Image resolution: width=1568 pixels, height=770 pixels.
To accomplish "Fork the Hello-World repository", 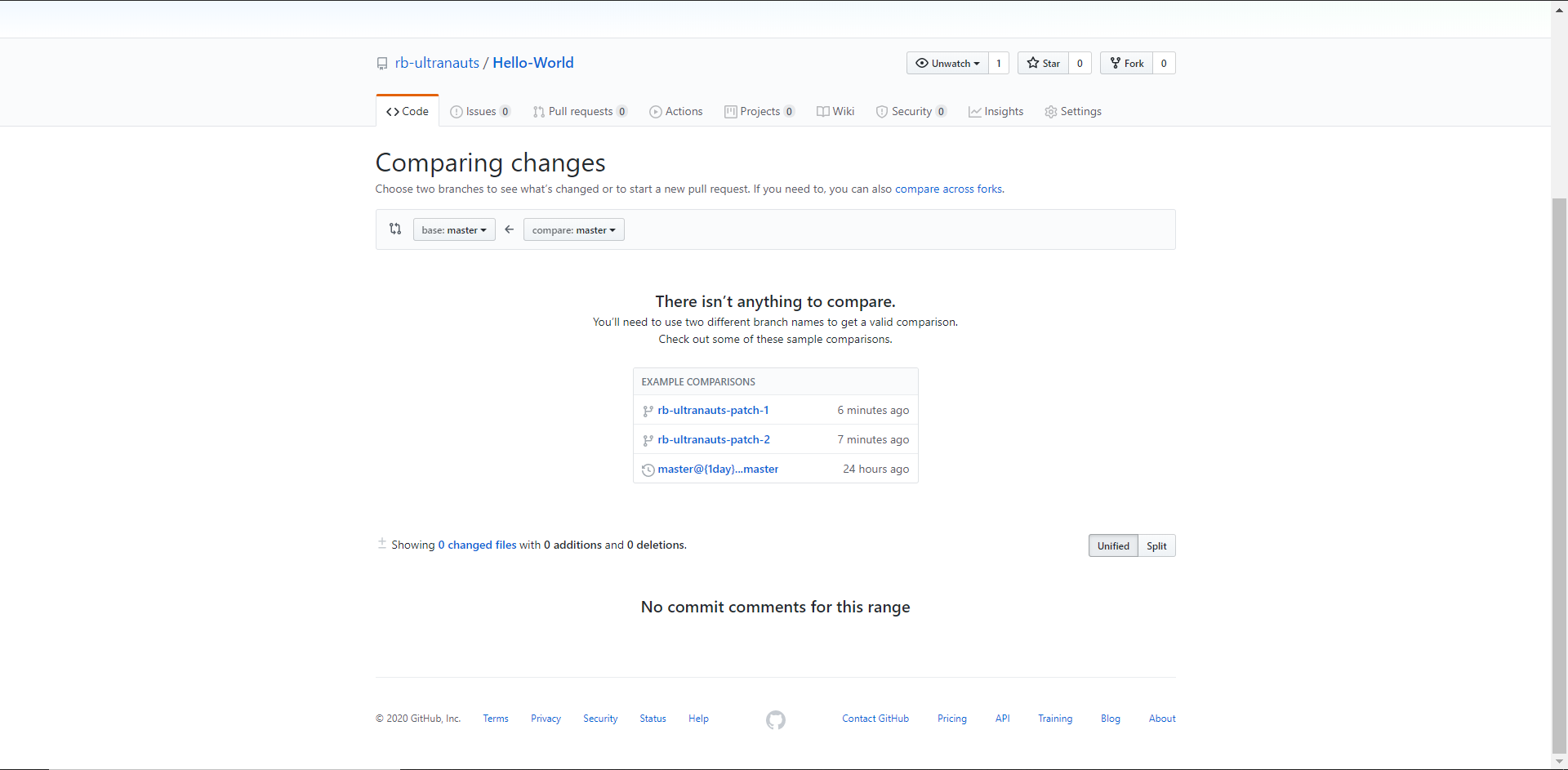I will [x=1126, y=63].
